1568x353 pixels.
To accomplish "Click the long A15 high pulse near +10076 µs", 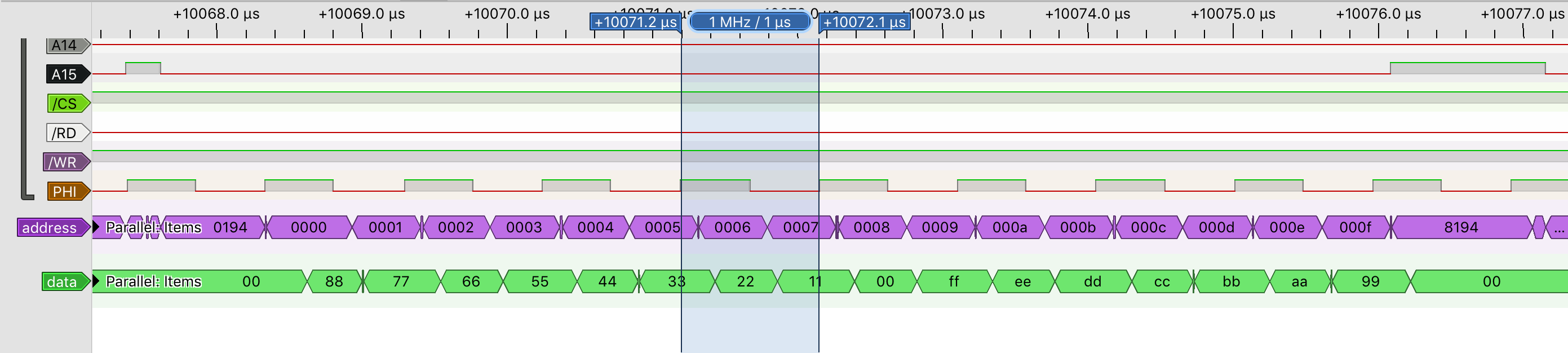I will tap(1467, 68).
